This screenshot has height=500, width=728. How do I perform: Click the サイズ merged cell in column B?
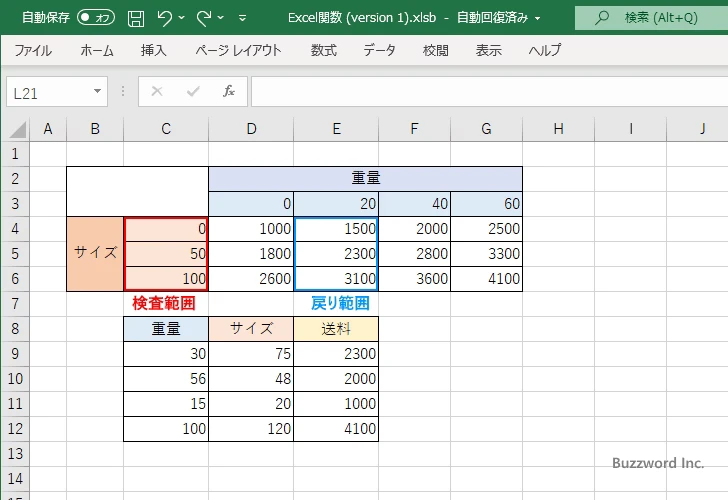[x=95, y=253]
